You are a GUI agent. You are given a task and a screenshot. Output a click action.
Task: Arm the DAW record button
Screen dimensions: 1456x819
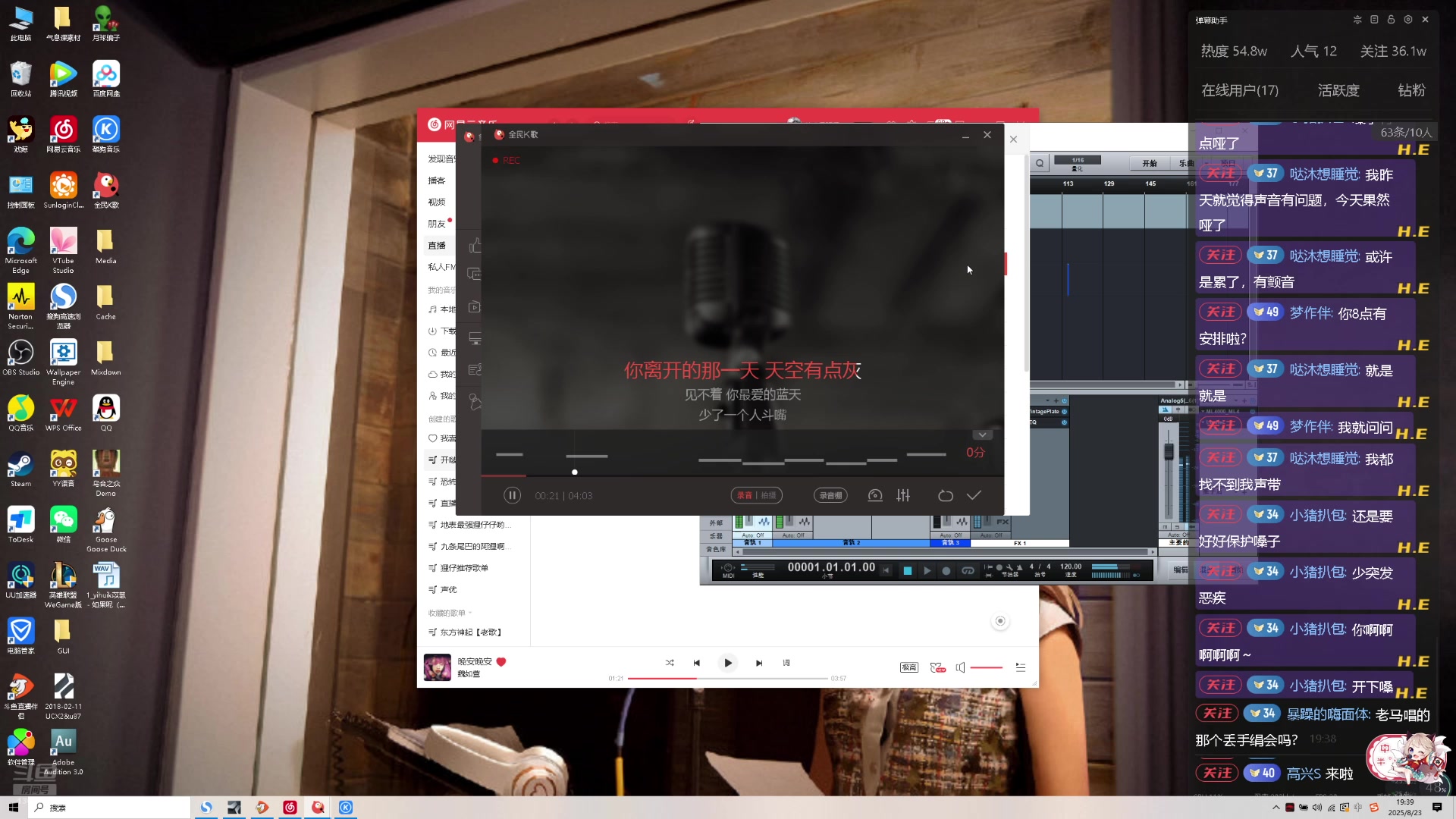946,570
